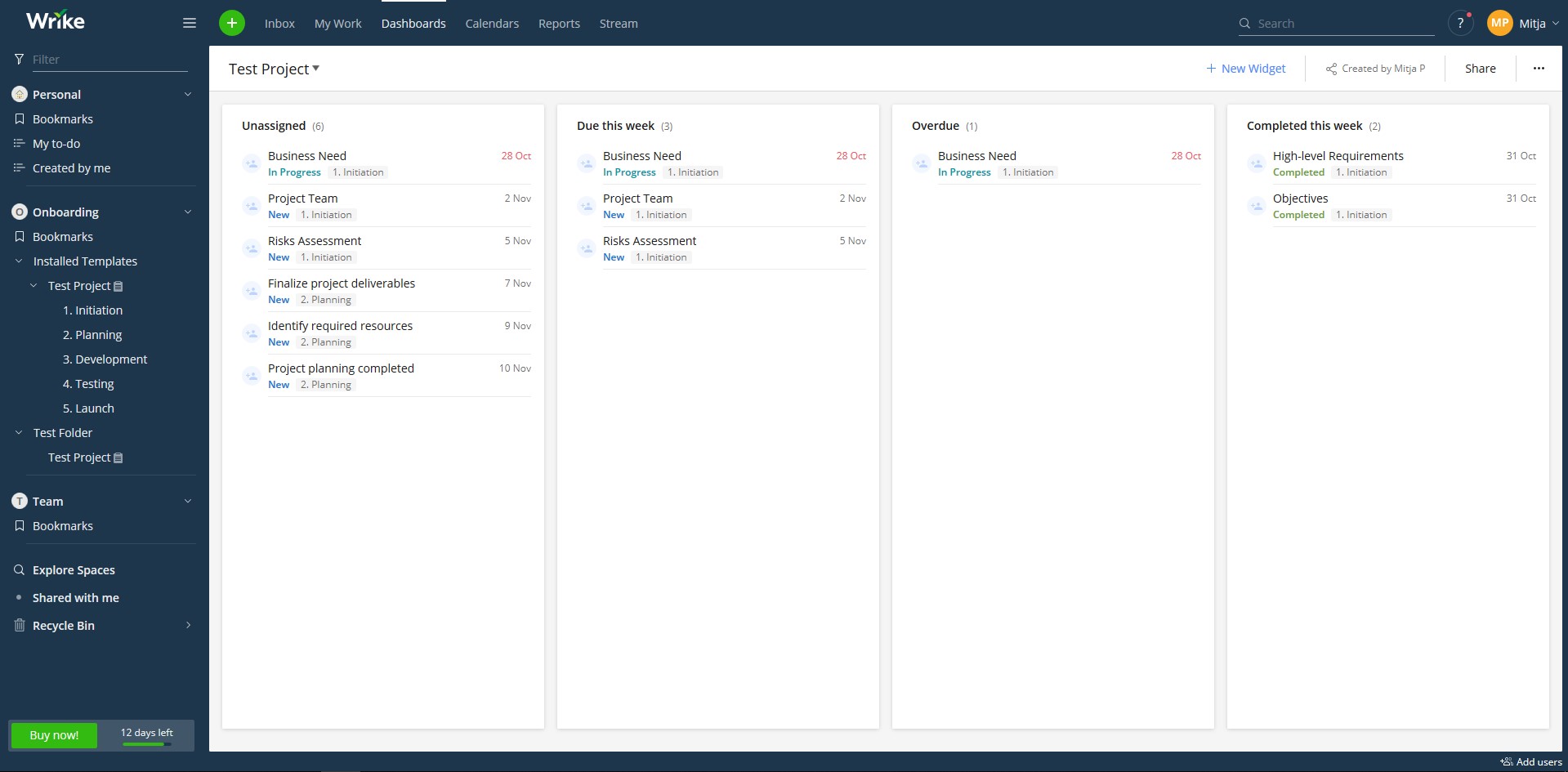The image size is (1568, 772).
Task: Click the MP avatar in the top bar
Action: (x=1499, y=22)
